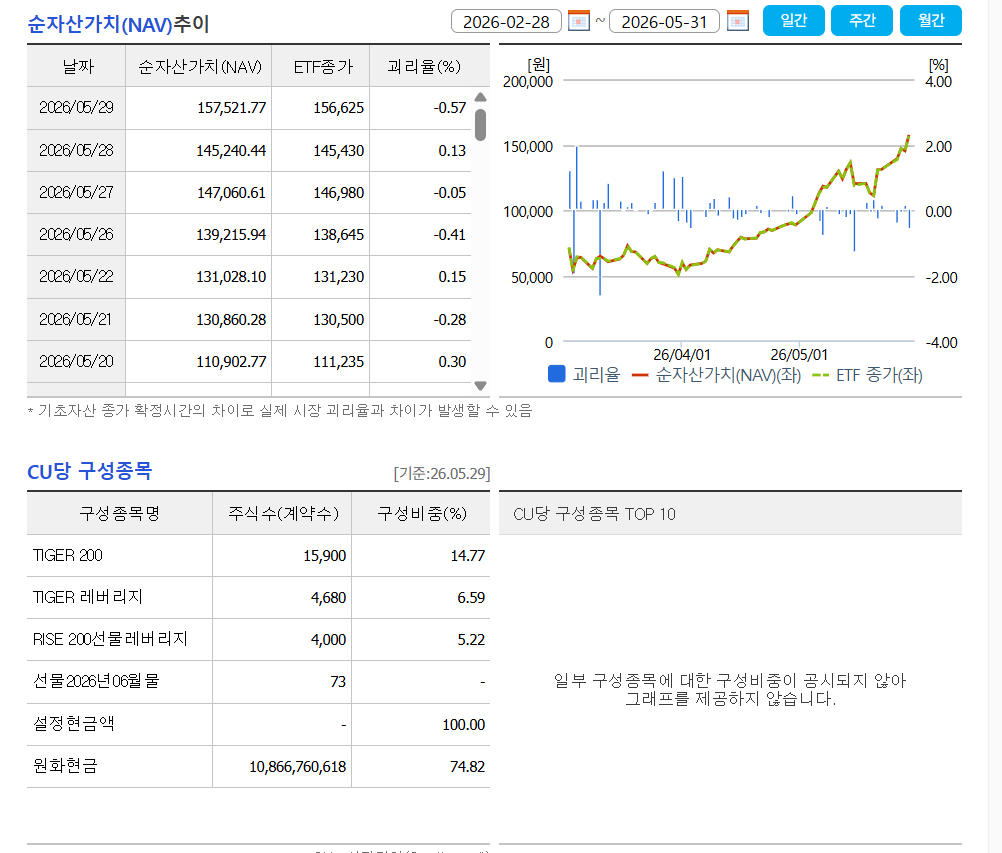This screenshot has width=1002, height=853.
Task: Click the NAV table scroll up arrow
Action: [x=481, y=97]
